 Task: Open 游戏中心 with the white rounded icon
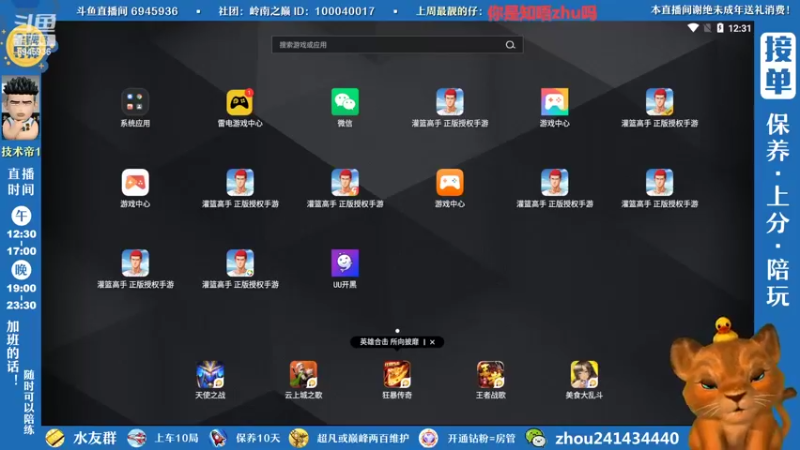tap(135, 183)
